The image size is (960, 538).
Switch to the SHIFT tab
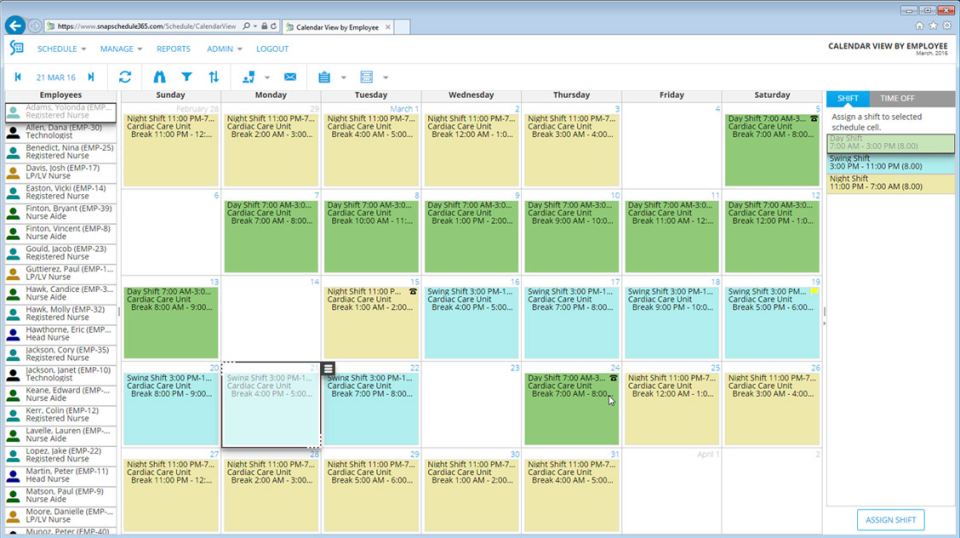(x=847, y=98)
